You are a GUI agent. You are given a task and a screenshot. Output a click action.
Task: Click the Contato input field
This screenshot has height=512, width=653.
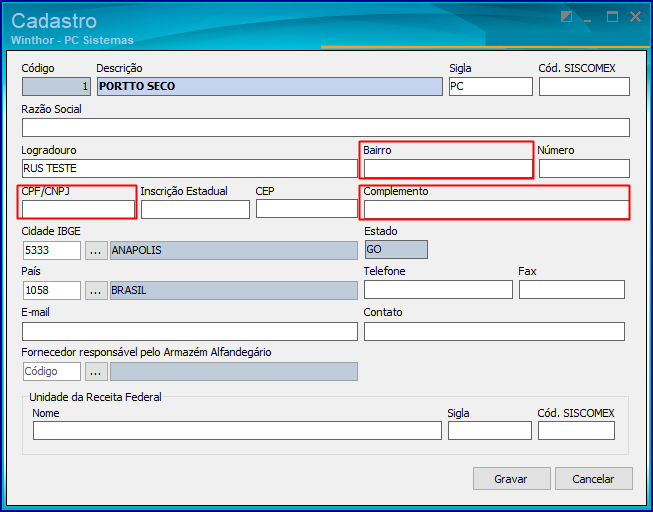494,331
